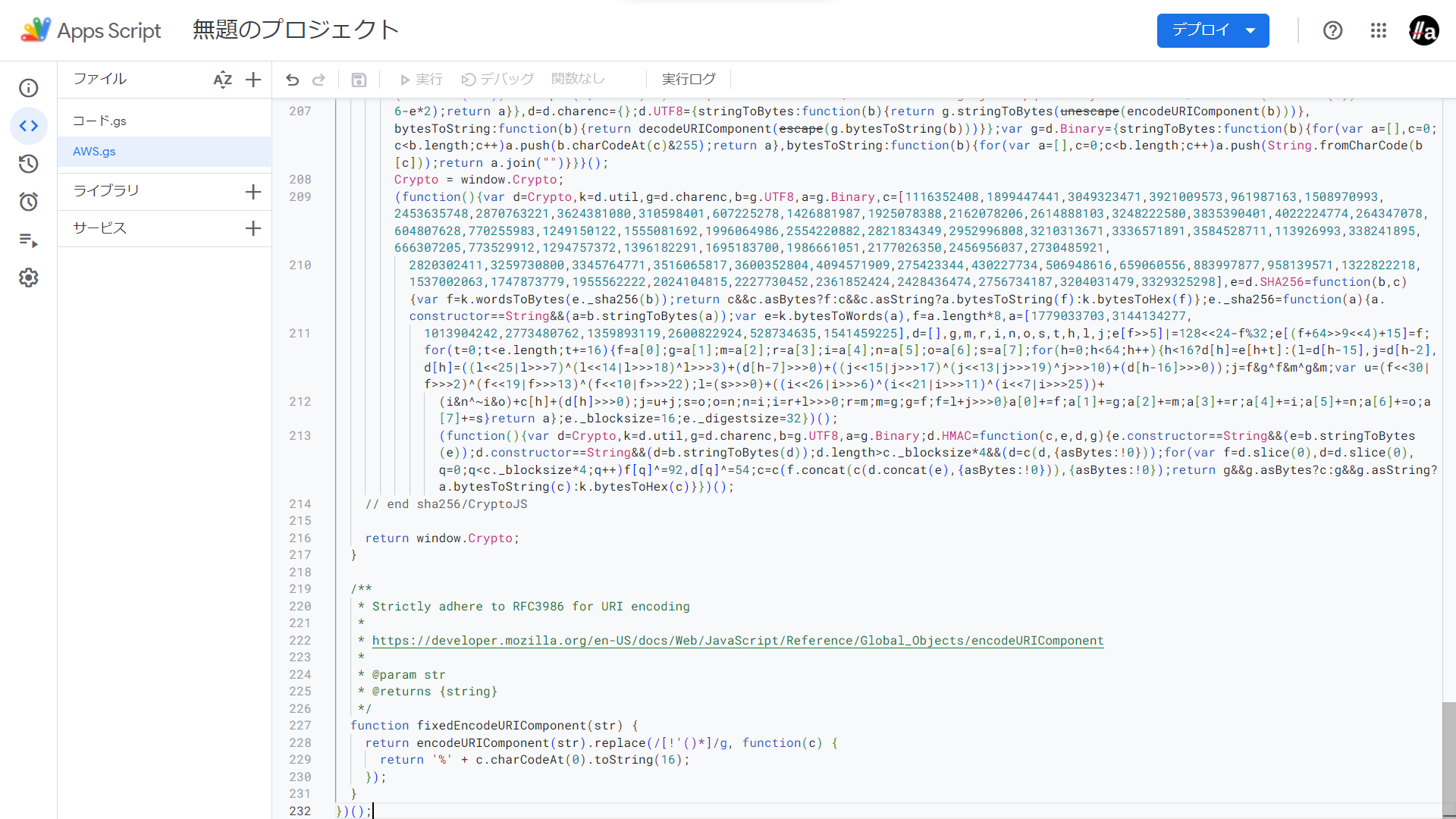Sort files alphabetically with AZ icon
Image resolution: width=1456 pixels, height=819 pixels.
(222, 80)
